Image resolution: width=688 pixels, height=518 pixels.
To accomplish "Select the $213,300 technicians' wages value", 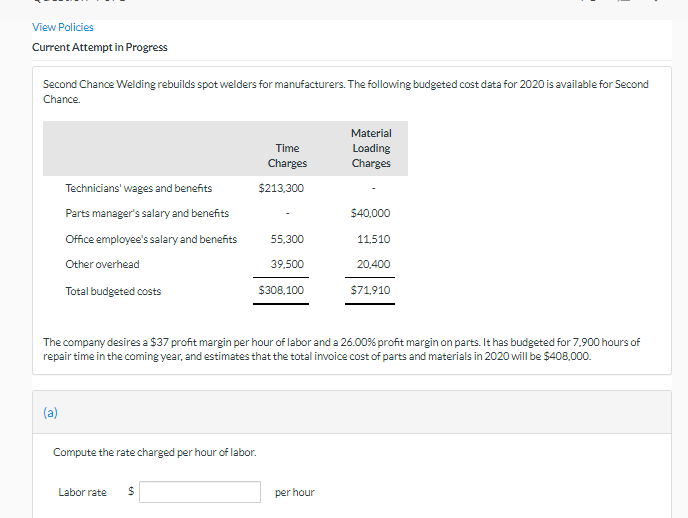I will click(x=281, y=188).
